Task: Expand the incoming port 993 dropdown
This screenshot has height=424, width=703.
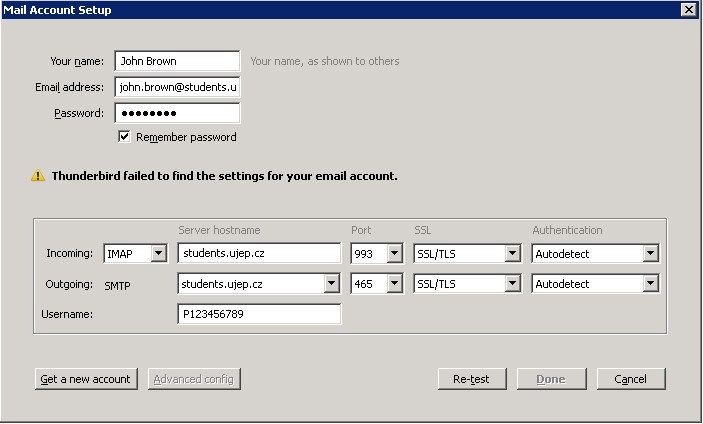Action: (x=394, y=254)
